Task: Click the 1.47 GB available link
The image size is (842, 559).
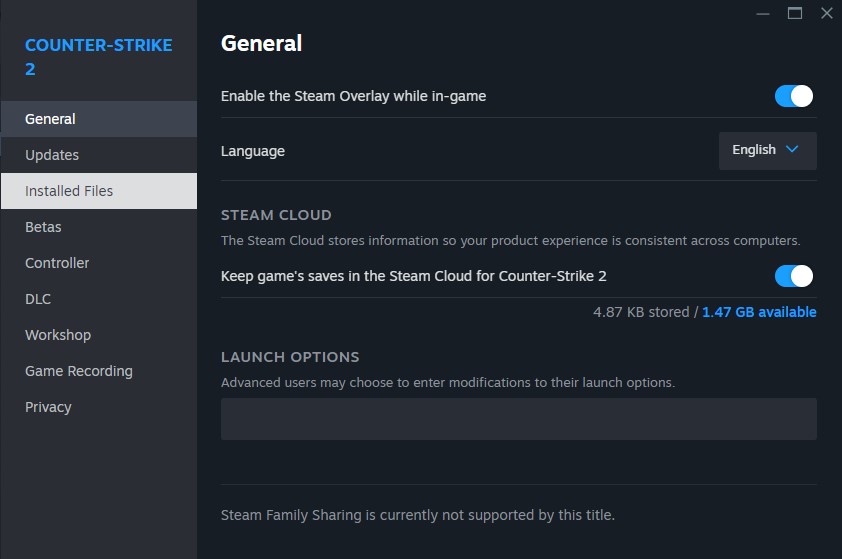Action: click(759, 312)
